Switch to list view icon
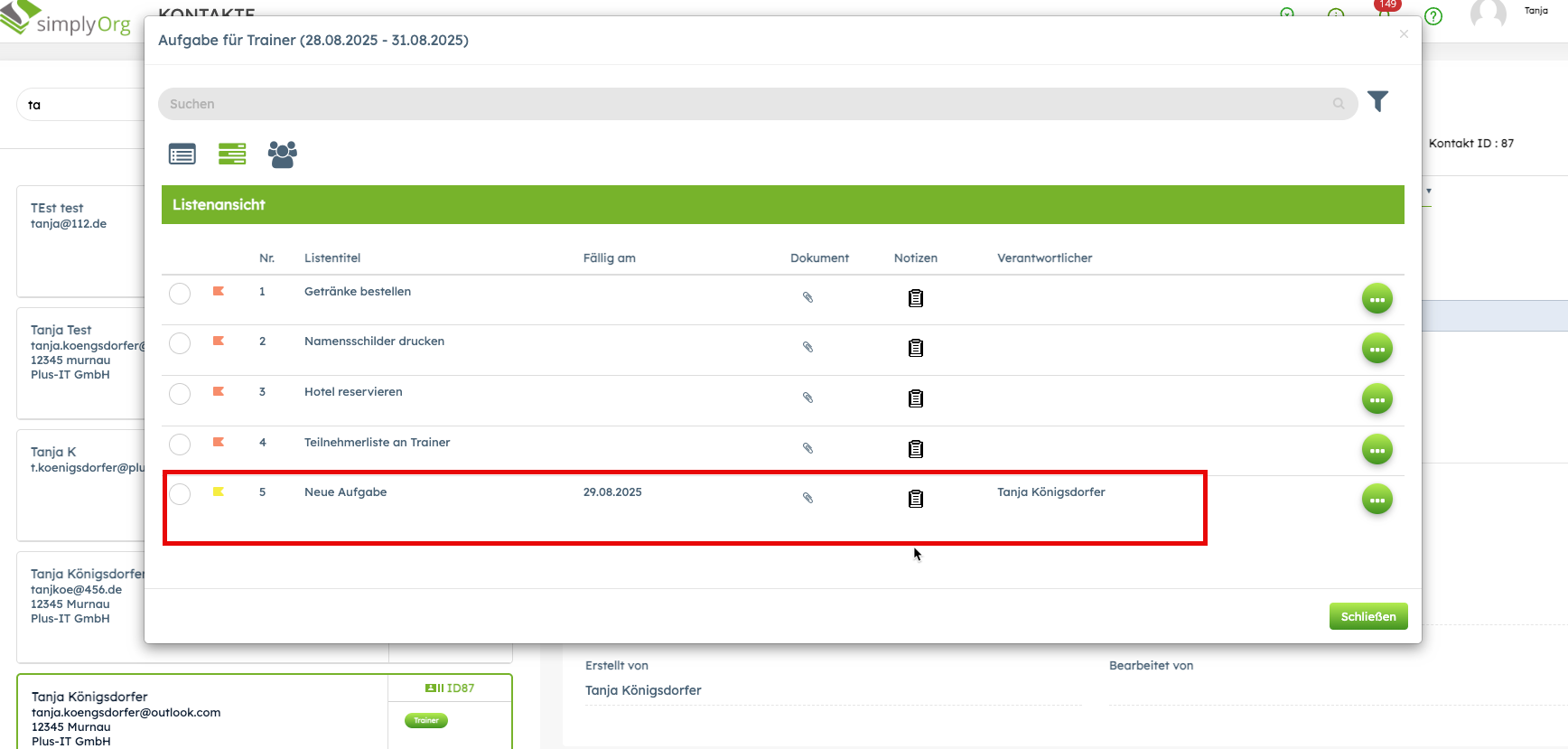This screenshot has height=749, width=1568. coord(182,154)
